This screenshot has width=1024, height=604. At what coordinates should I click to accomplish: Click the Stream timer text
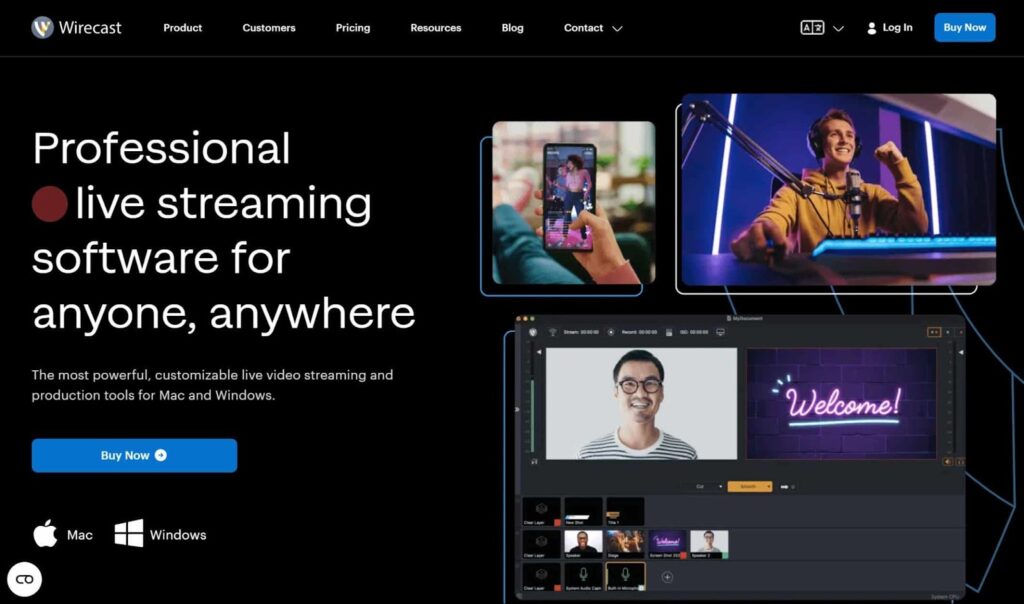[x=581, y=332]
